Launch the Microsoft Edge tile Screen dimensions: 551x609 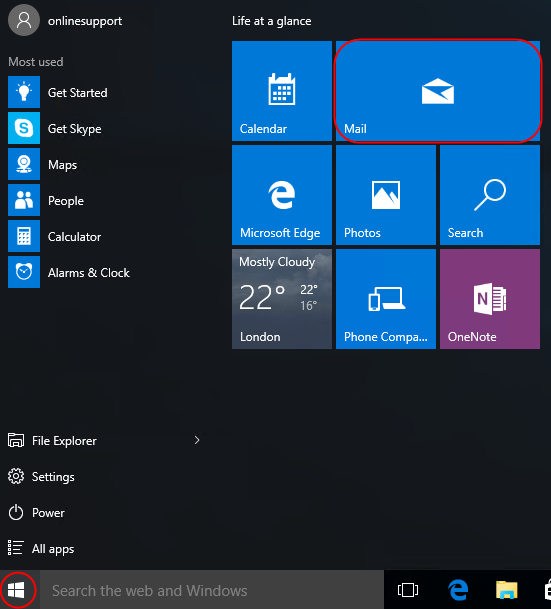(282, 195)
